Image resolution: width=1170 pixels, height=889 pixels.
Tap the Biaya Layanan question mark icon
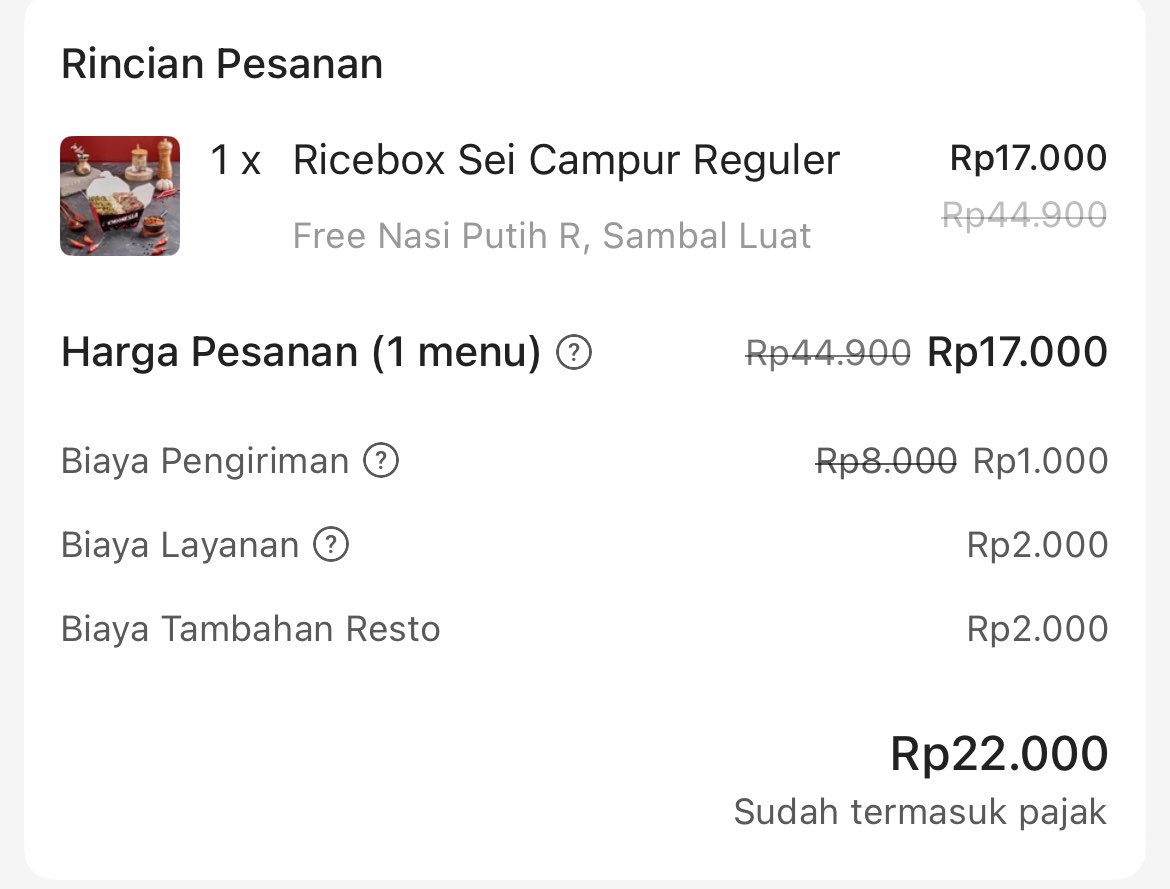point(331,544)
